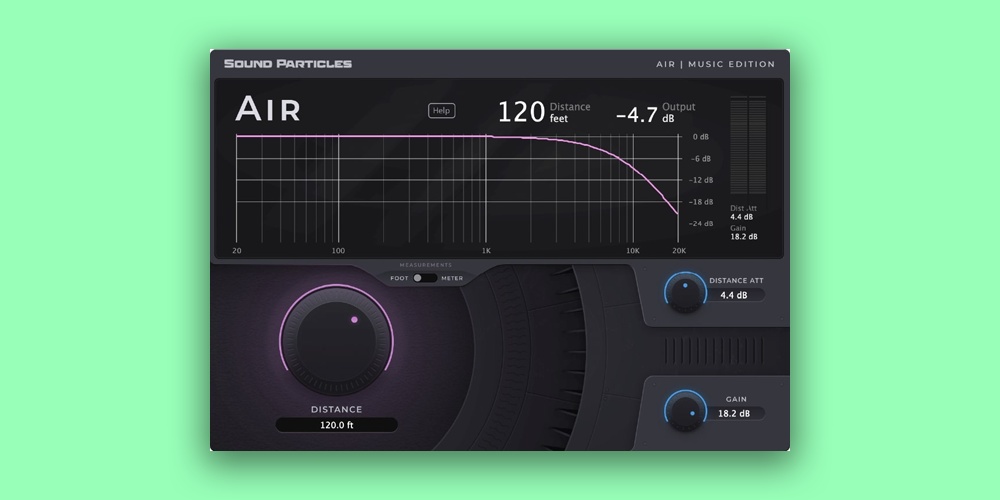
Task: Click the pink frequency response curve
Action: click(x=600, y=146)
